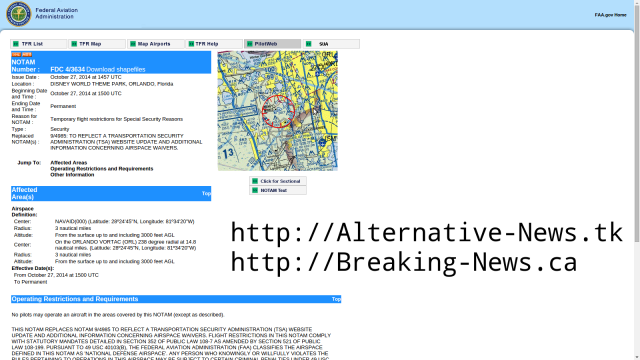The image size is (640, 360).
Task: Jump to Other Information section
Action: (x=72, y=175)
